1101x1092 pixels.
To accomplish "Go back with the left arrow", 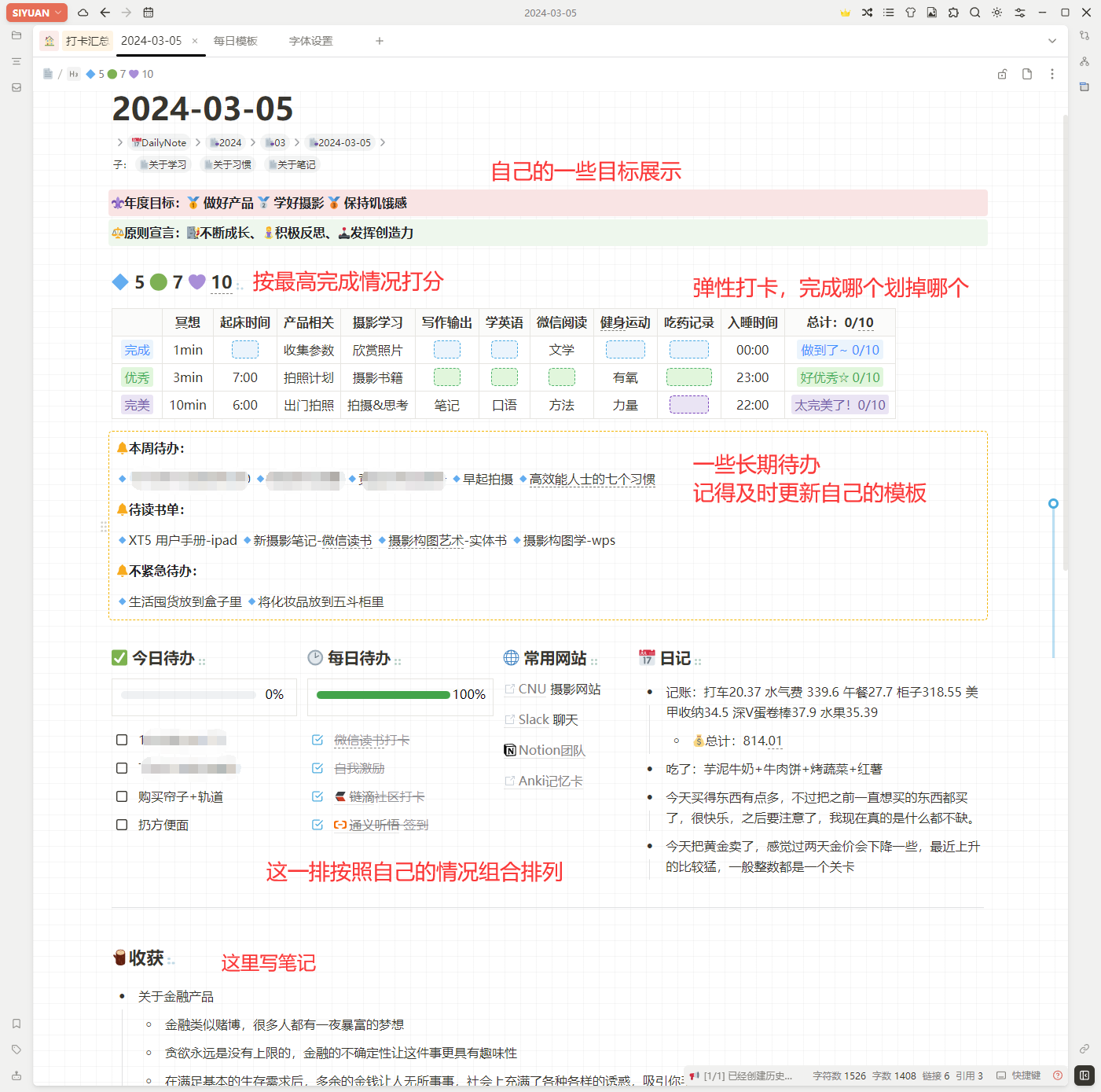I will tap(105, 13).
